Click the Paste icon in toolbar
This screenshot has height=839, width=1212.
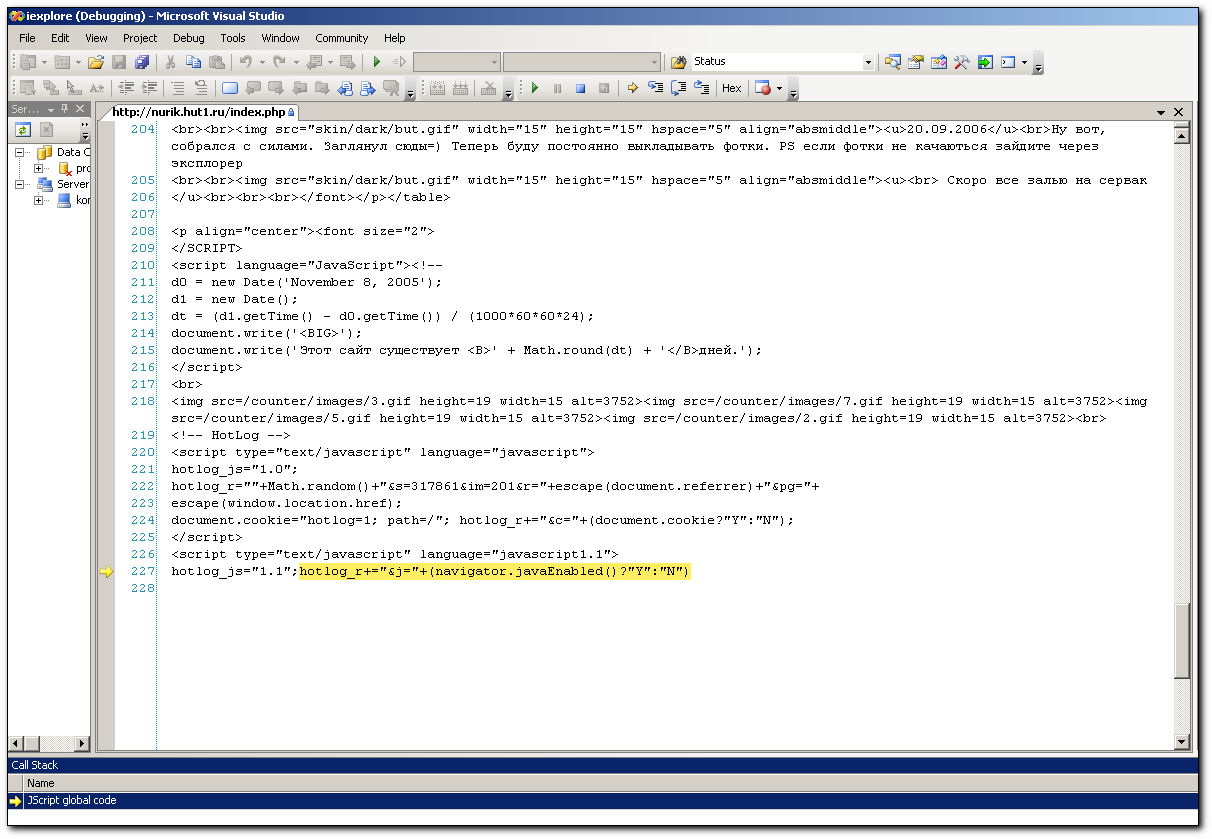tap(217, 62)
